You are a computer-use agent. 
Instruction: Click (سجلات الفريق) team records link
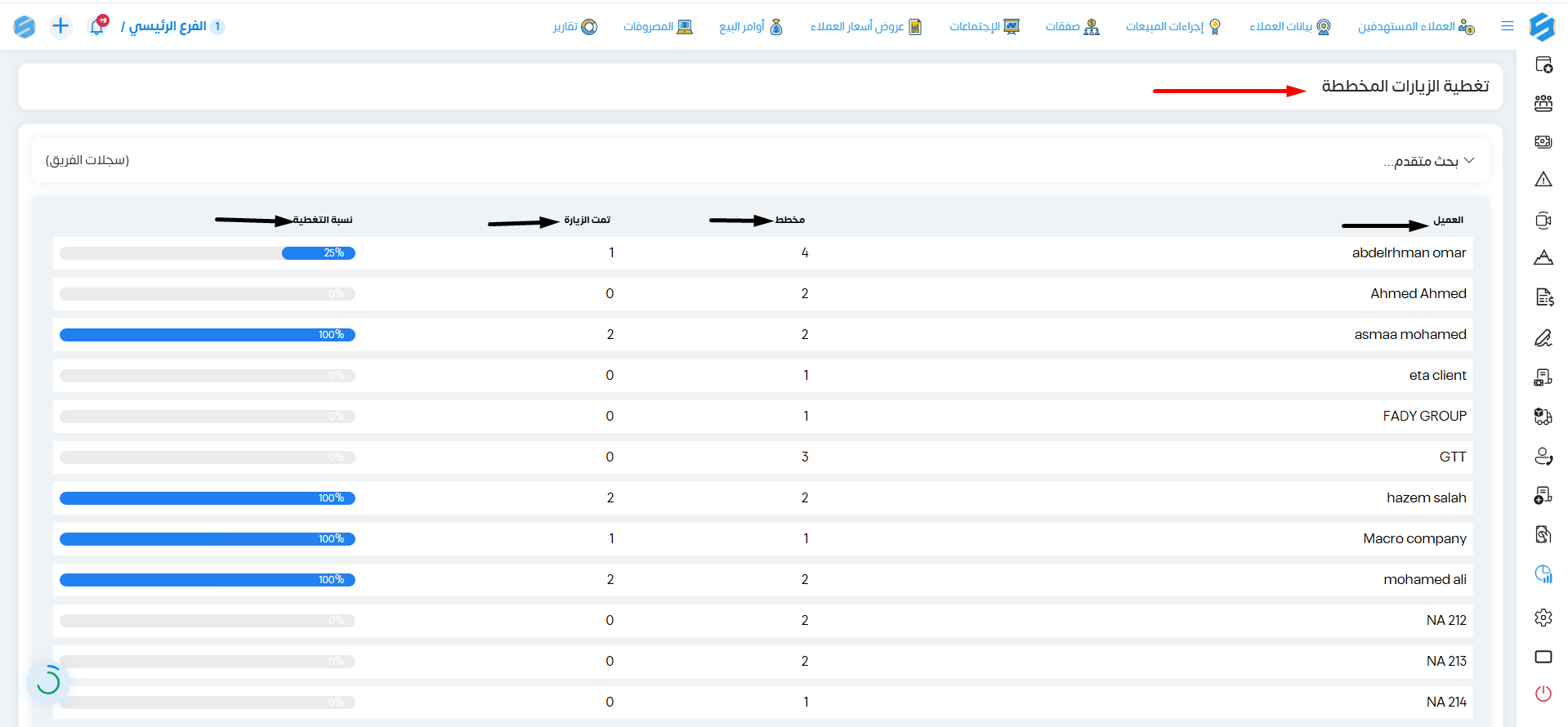coord(87,160)
